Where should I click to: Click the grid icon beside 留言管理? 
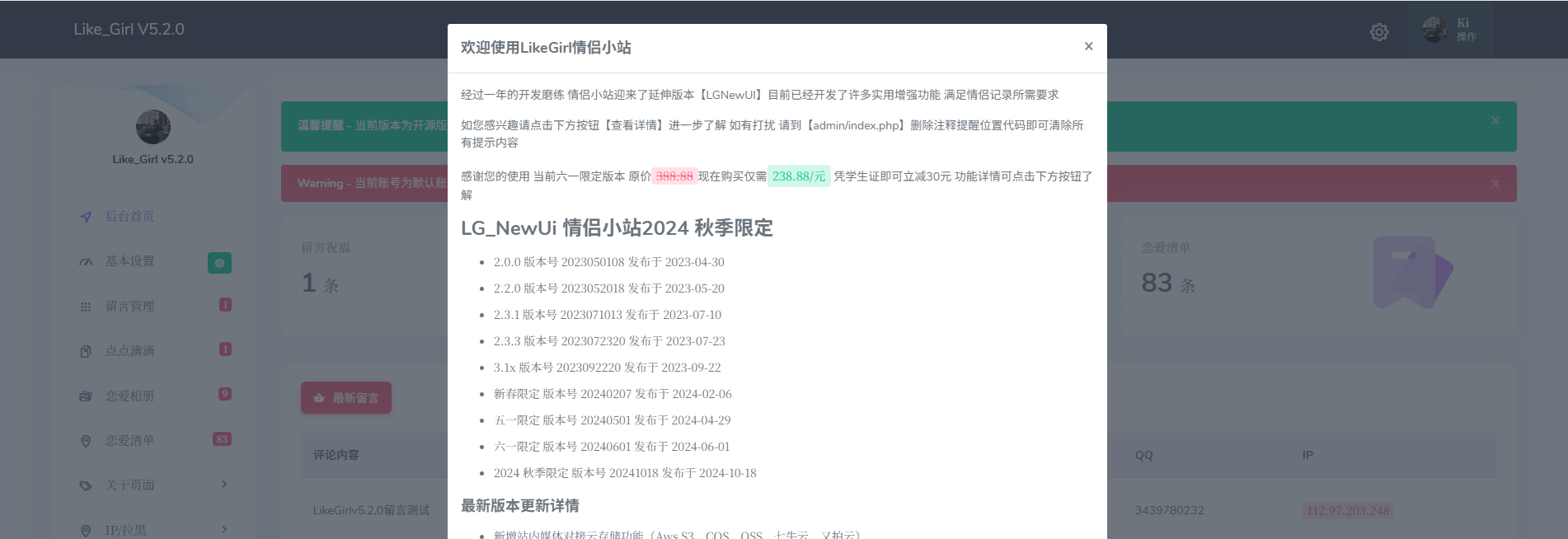point(86,307)
